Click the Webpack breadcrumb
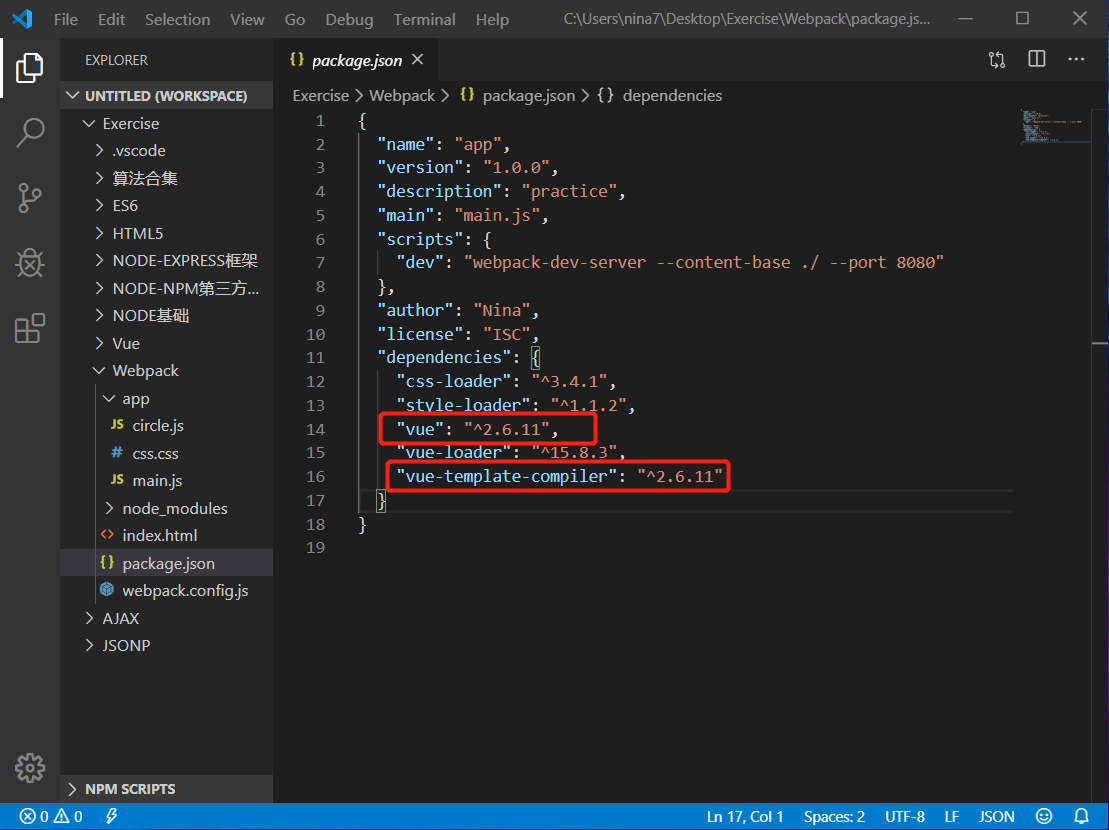 [402, 95]
